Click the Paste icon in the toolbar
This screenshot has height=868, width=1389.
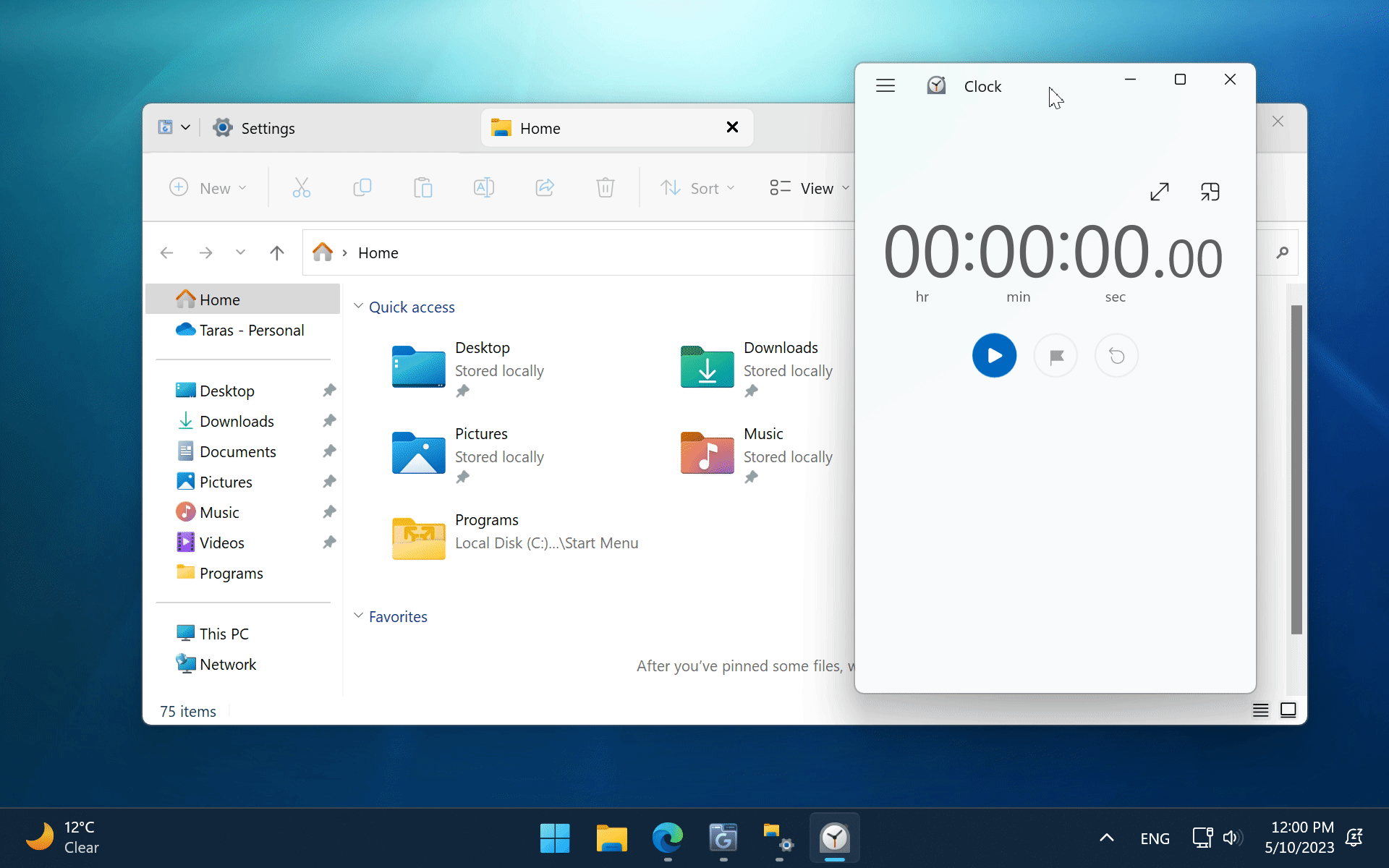tap(423, 187)
